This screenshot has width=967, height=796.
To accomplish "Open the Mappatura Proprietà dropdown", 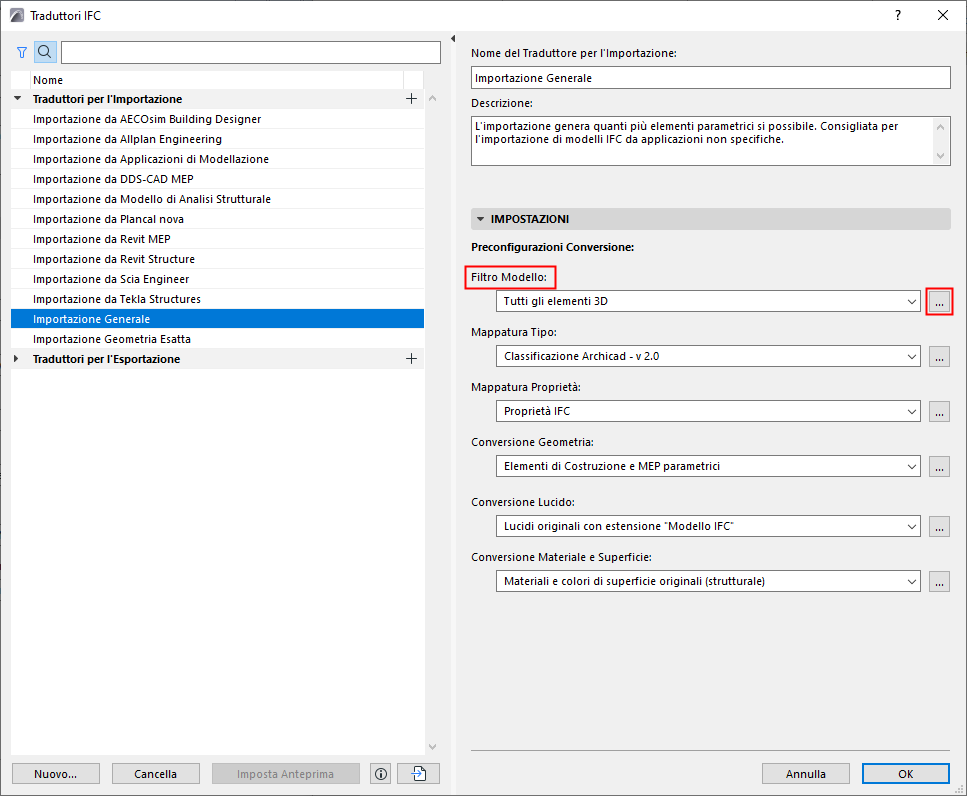I will [708, 411].
